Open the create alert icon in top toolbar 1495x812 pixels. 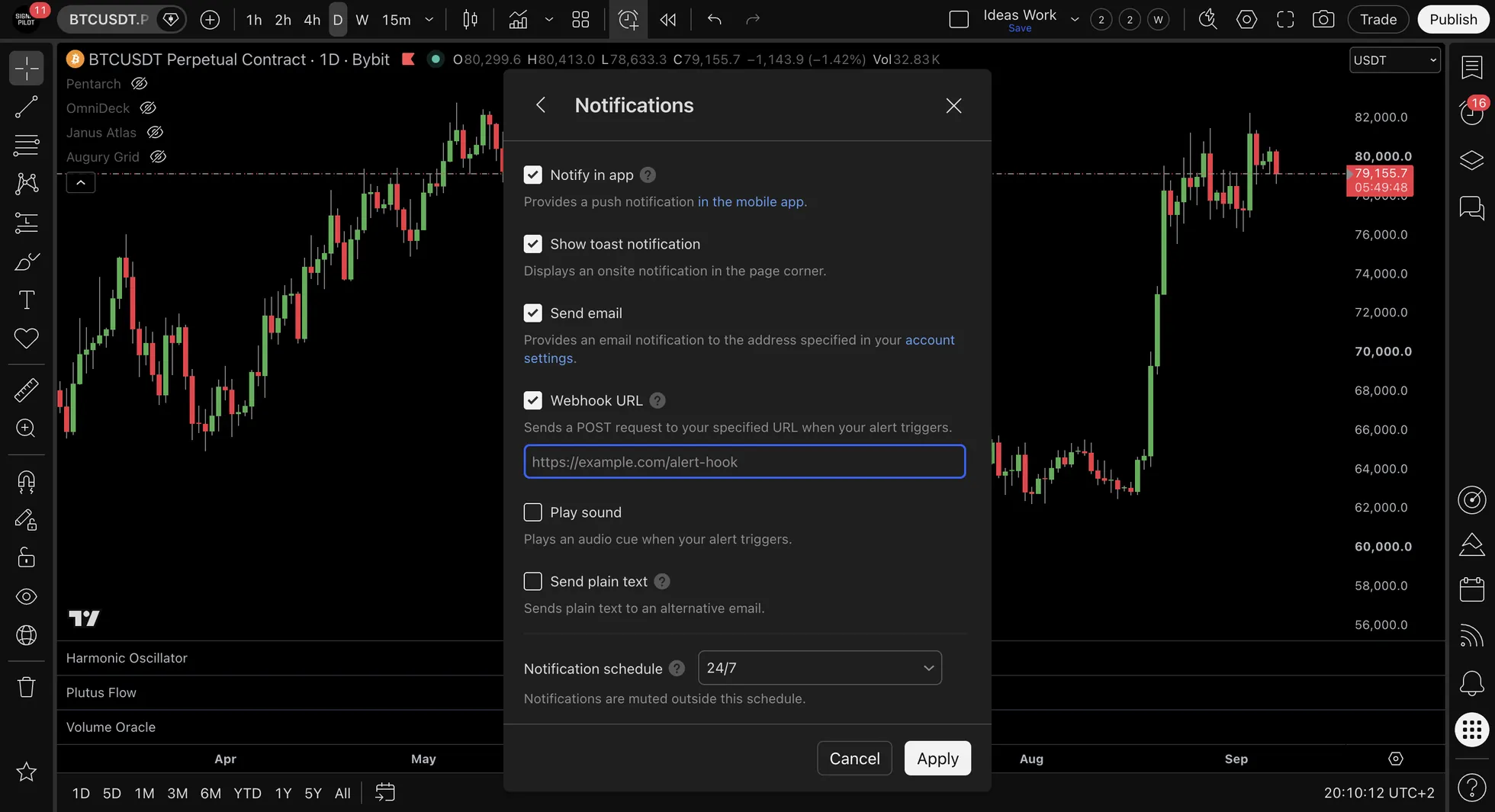[628, 19]
